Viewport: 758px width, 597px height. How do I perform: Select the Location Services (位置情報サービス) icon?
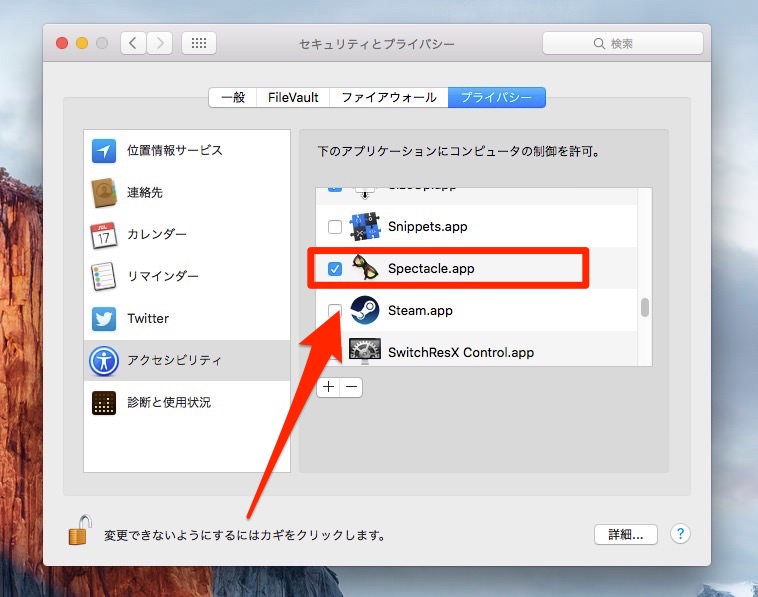(x=103, y=151)
